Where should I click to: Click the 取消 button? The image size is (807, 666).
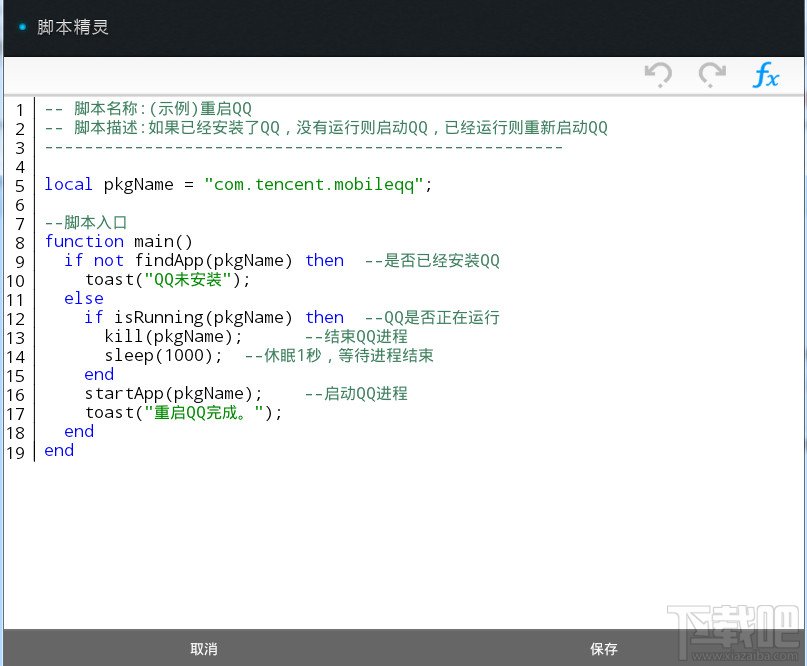point(204,649)
